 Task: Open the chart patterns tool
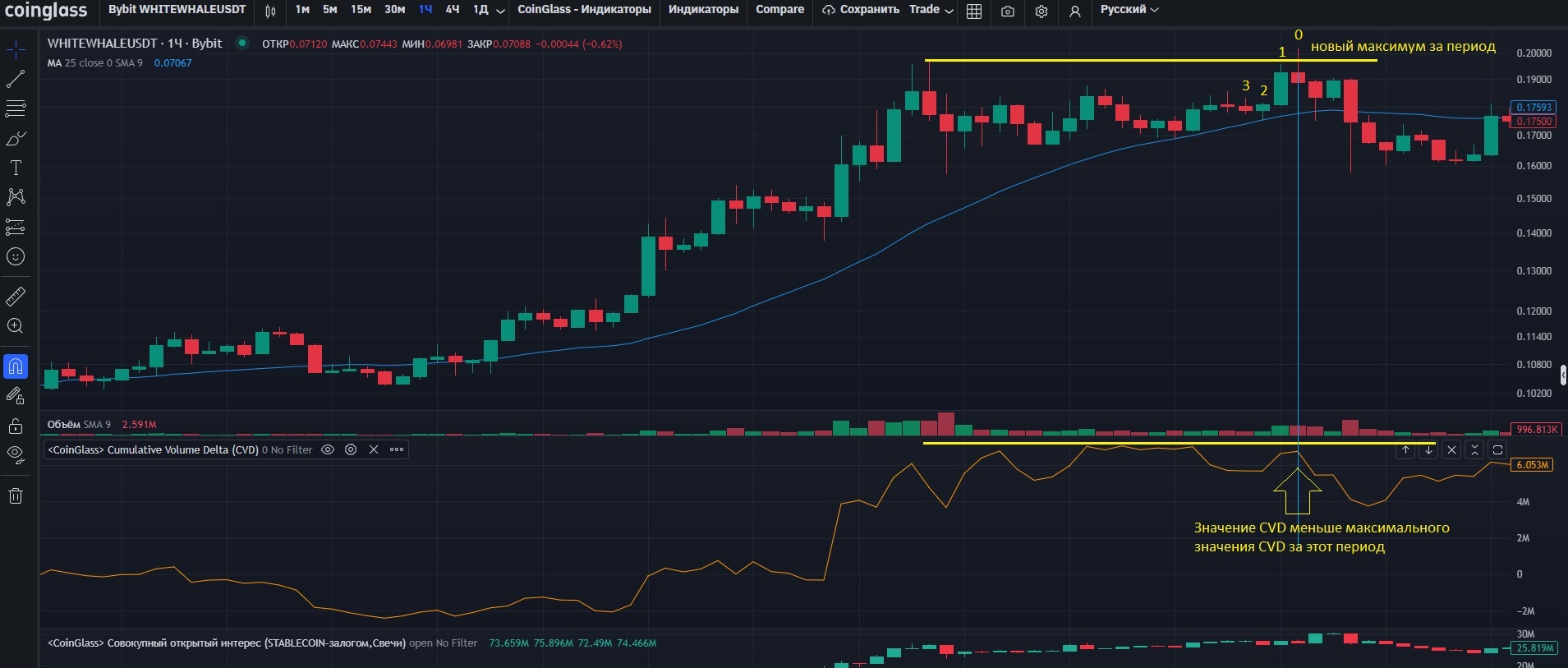point(16,197)
